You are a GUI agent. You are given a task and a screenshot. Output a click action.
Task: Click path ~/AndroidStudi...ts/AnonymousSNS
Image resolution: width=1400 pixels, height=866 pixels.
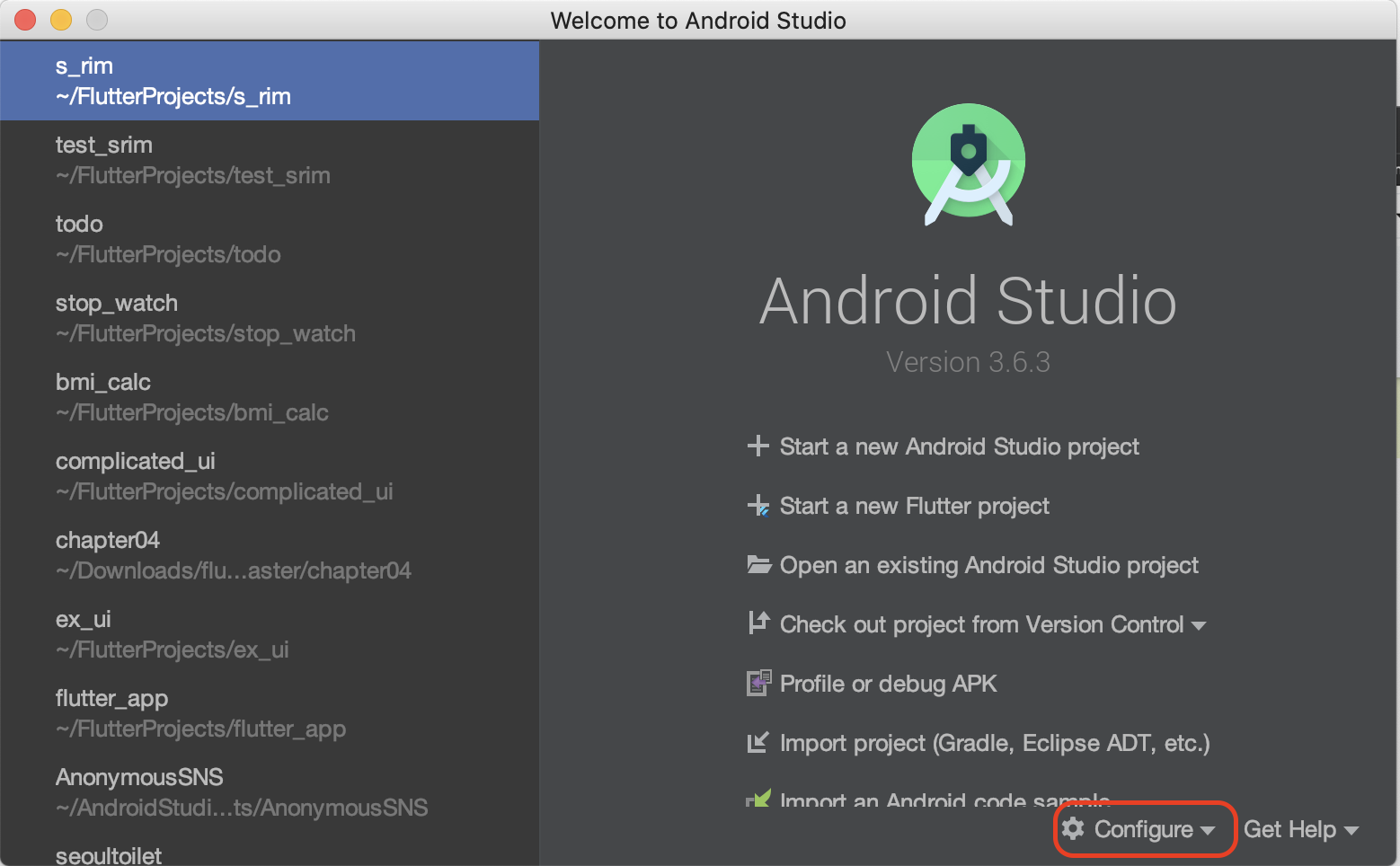click(x=242, y=808)
